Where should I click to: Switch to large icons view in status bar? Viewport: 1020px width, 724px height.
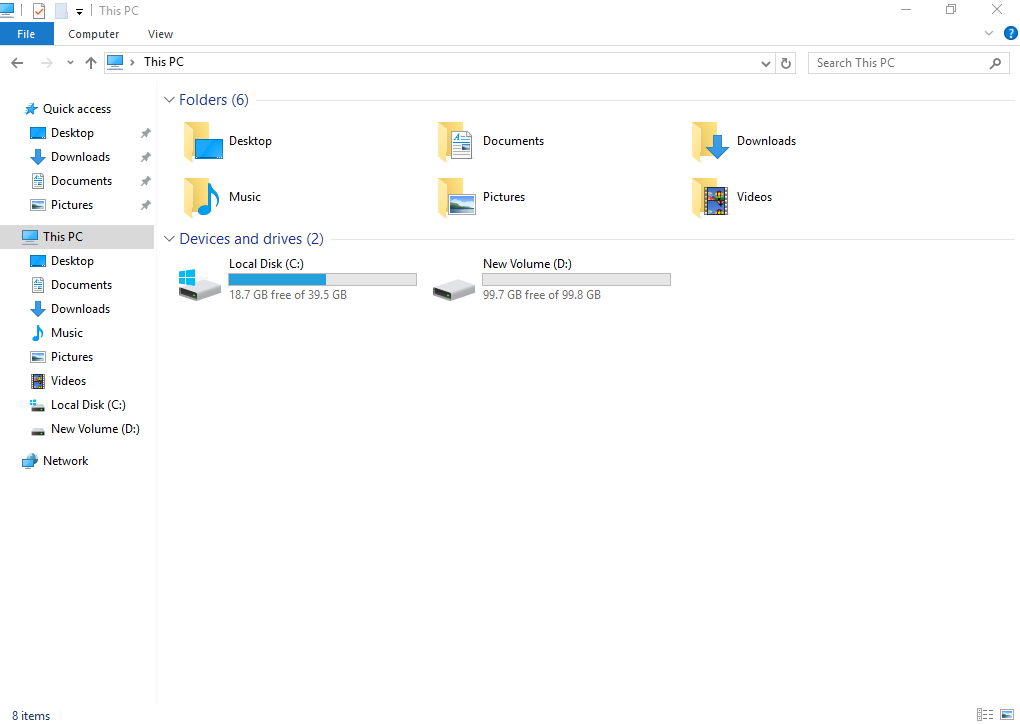pyautogui.click(x=1005, y=715)
